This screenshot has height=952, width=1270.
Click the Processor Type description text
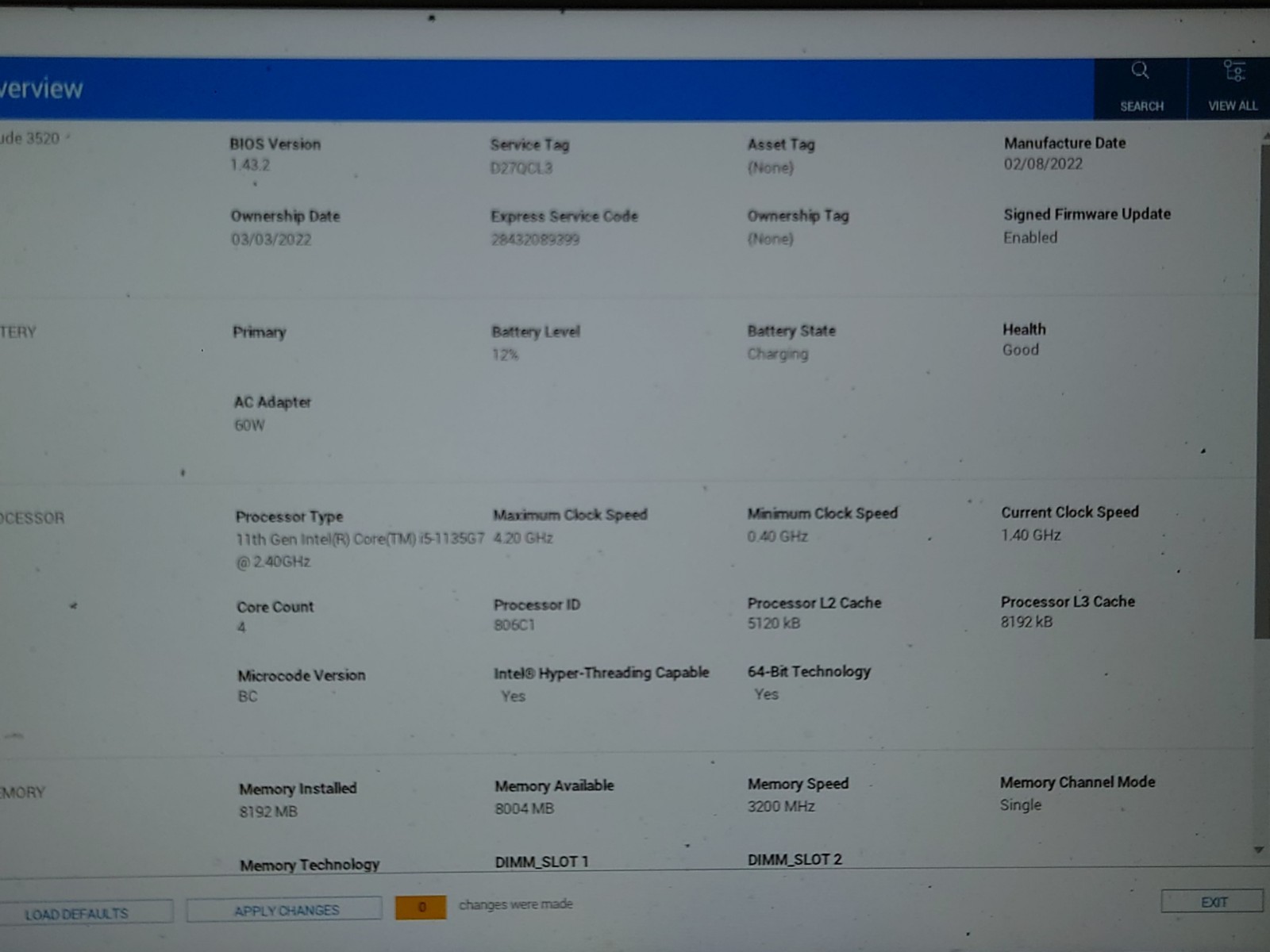(x=360, y=550)
